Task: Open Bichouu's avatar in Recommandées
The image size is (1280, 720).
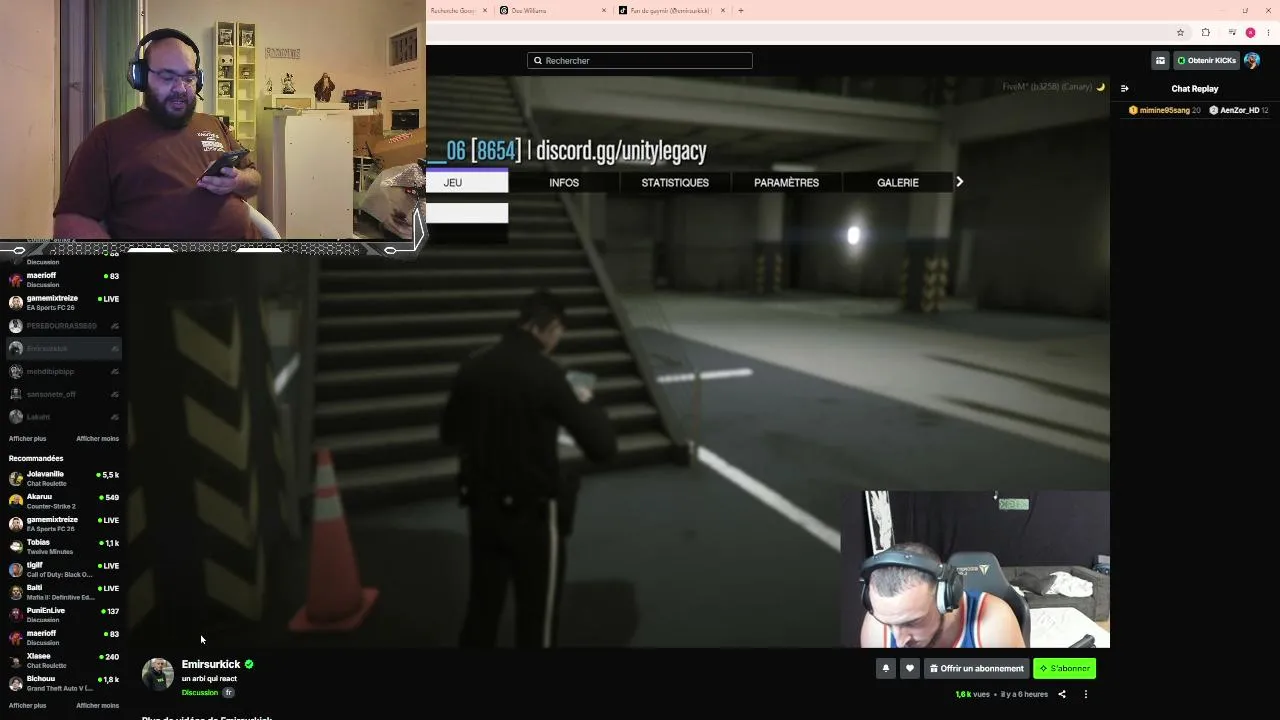Action: click(x=16, y=683)
